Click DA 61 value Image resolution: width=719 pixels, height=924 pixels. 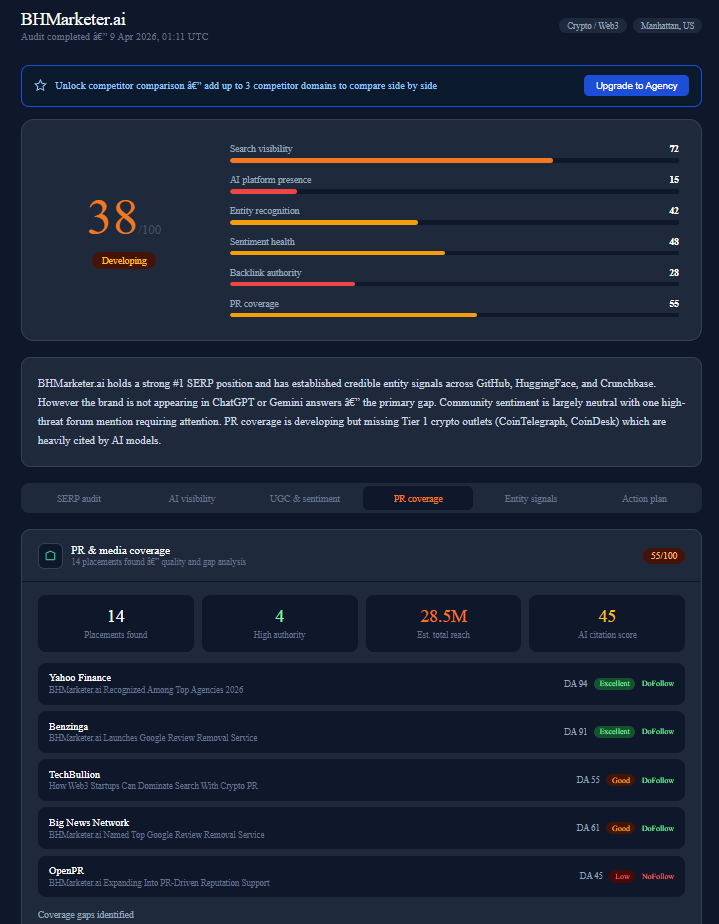tap(588, 828)
